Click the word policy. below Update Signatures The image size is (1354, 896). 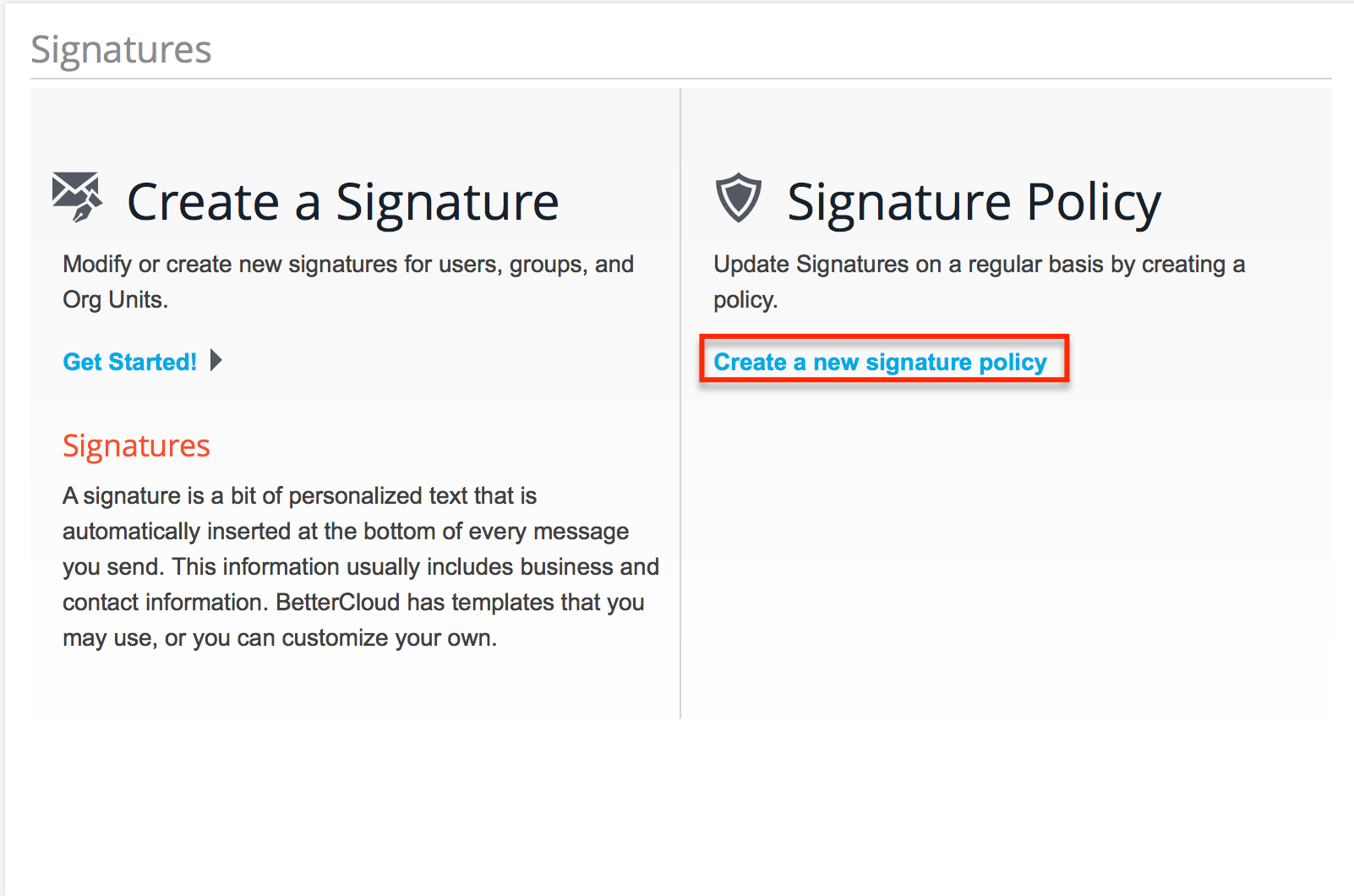click(745, 300)
